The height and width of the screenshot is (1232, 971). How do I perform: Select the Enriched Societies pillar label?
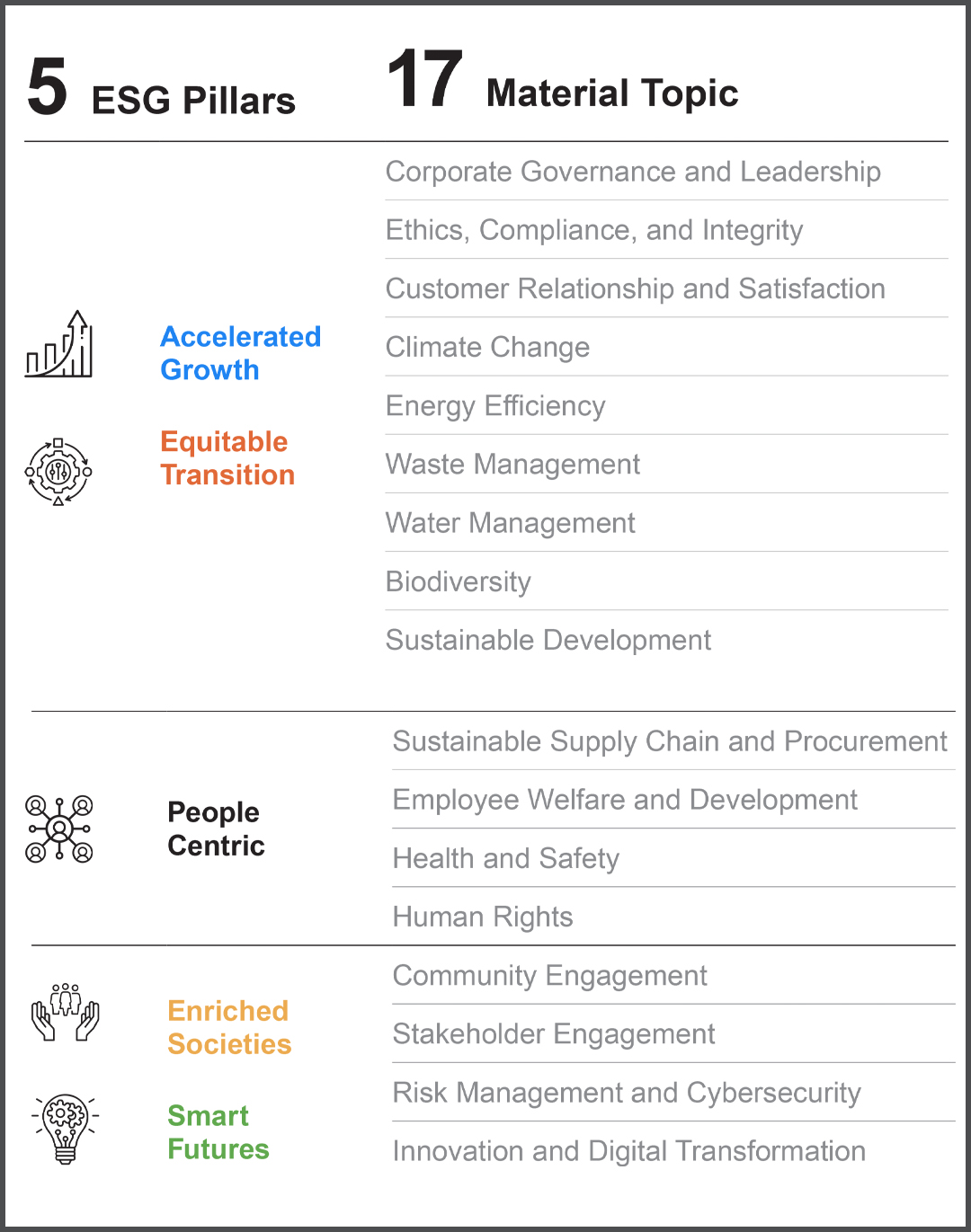coord(229,1027)
